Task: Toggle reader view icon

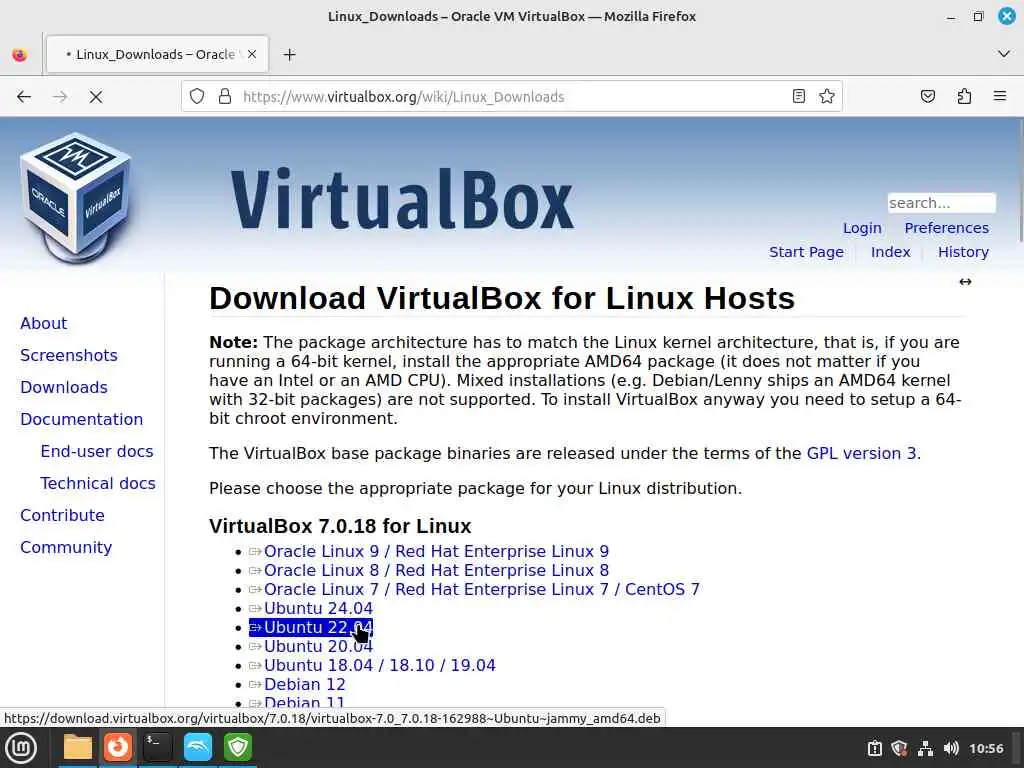Action: coord(798,97)
